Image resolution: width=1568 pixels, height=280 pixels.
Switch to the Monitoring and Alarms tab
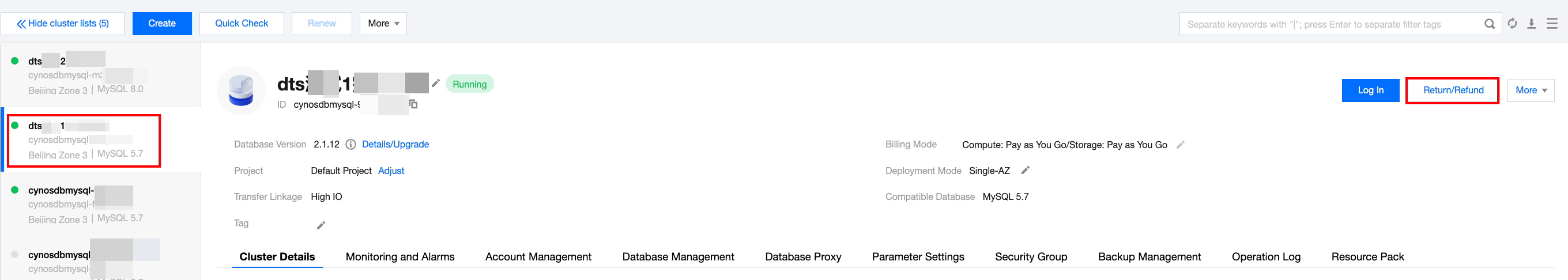tap(400, 257)
